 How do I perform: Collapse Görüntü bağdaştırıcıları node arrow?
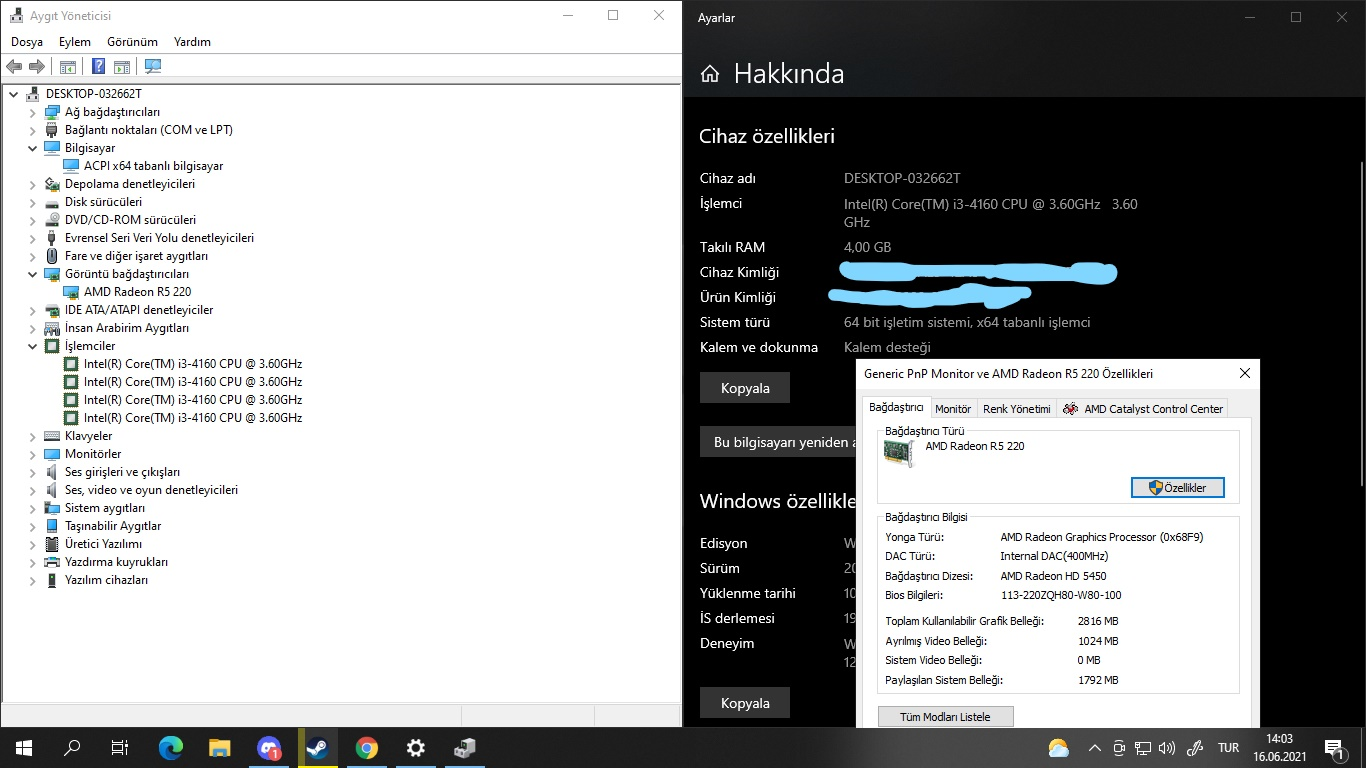(32, 274)
